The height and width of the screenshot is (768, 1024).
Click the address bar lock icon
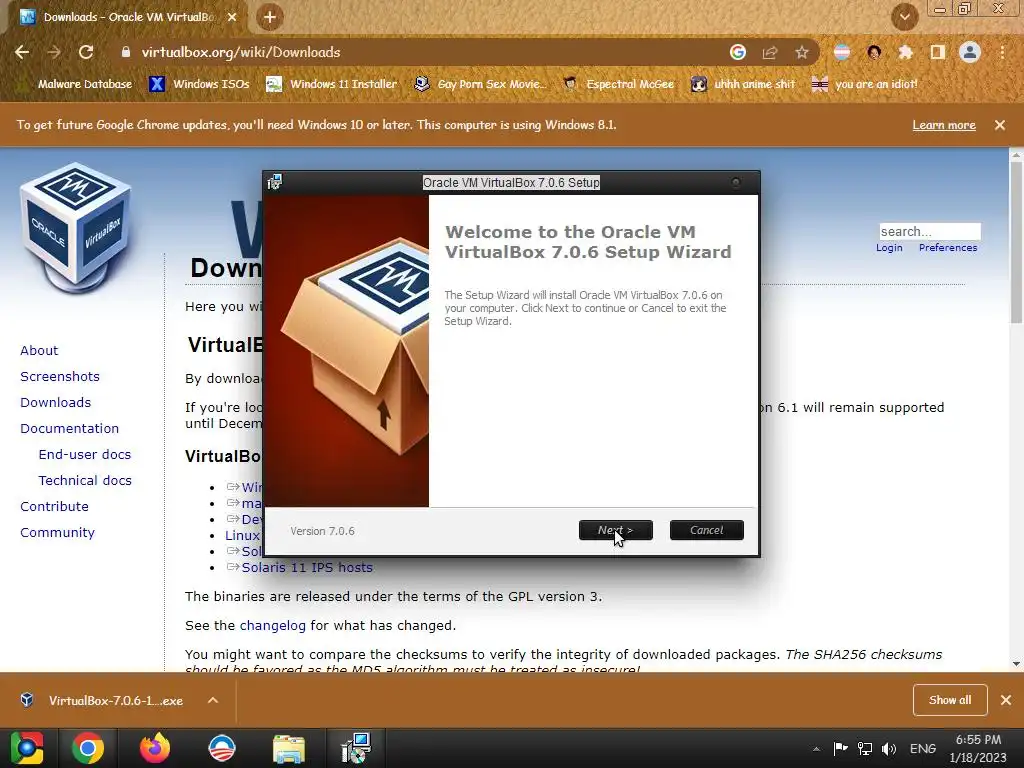click(126, 52)
